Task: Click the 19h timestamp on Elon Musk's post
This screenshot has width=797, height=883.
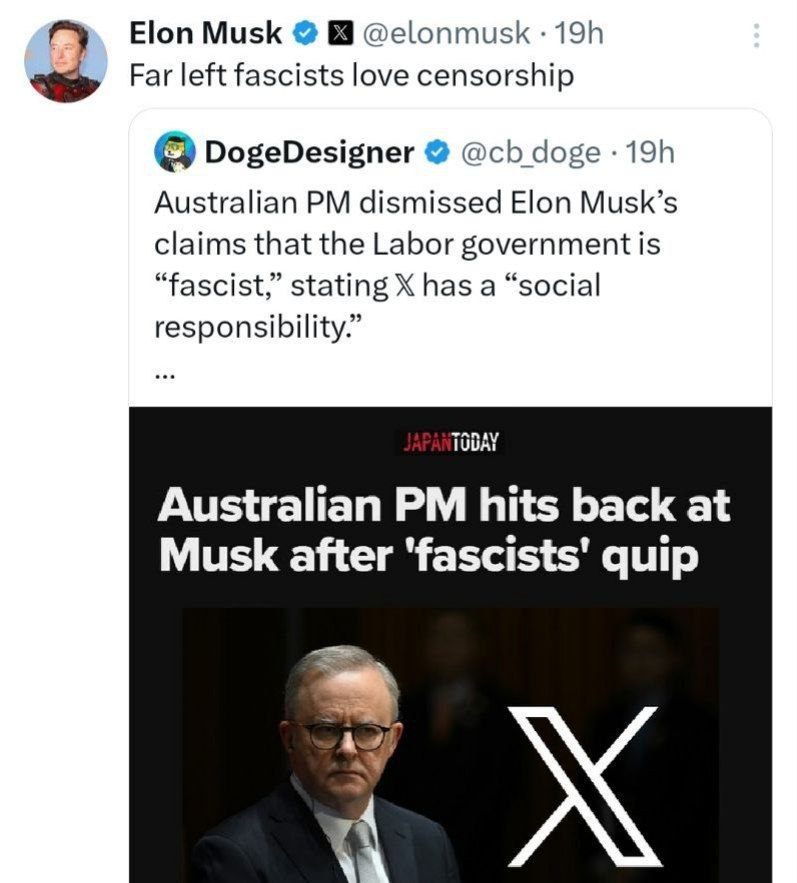Action: click(x=579, y=34)
